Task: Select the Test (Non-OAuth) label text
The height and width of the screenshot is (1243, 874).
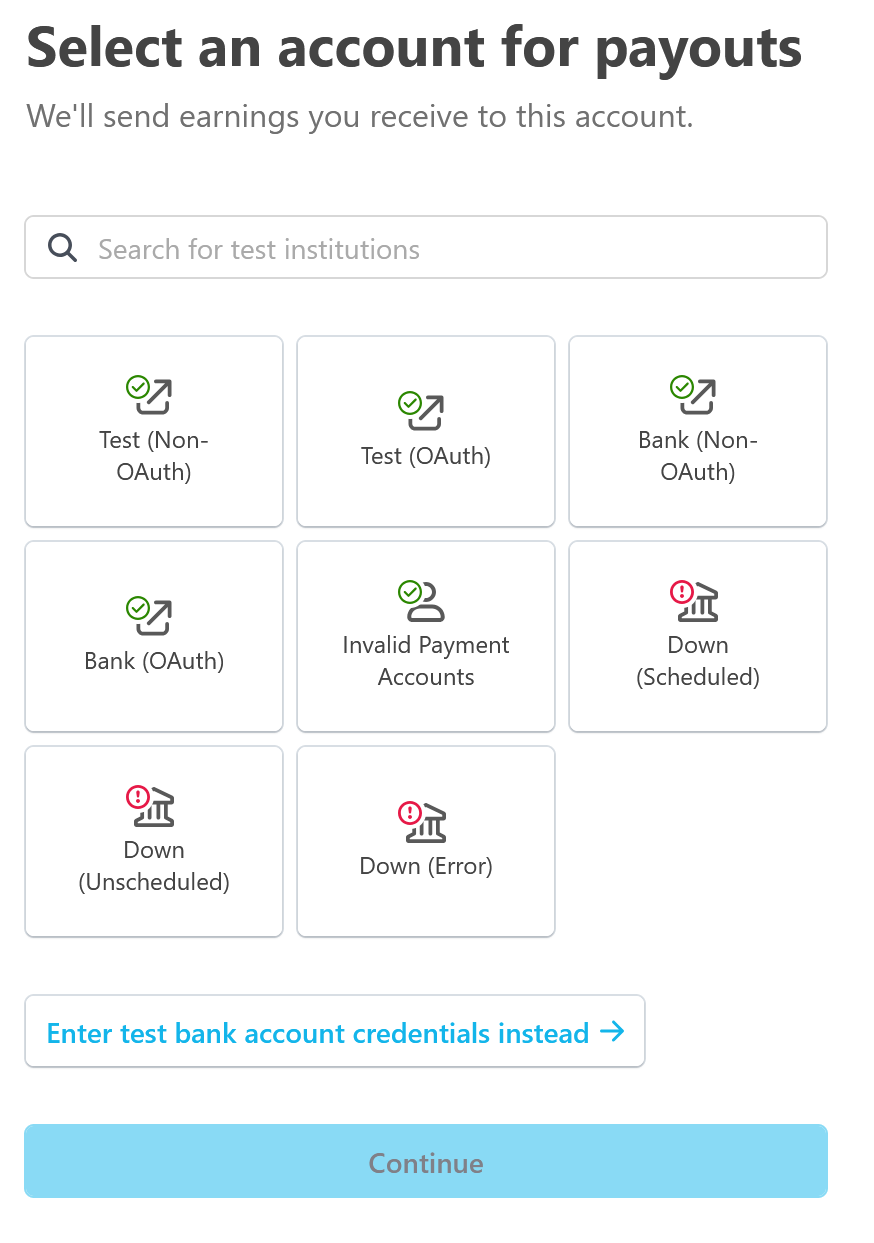Action: pyautogui.click(x=154, y=456)
